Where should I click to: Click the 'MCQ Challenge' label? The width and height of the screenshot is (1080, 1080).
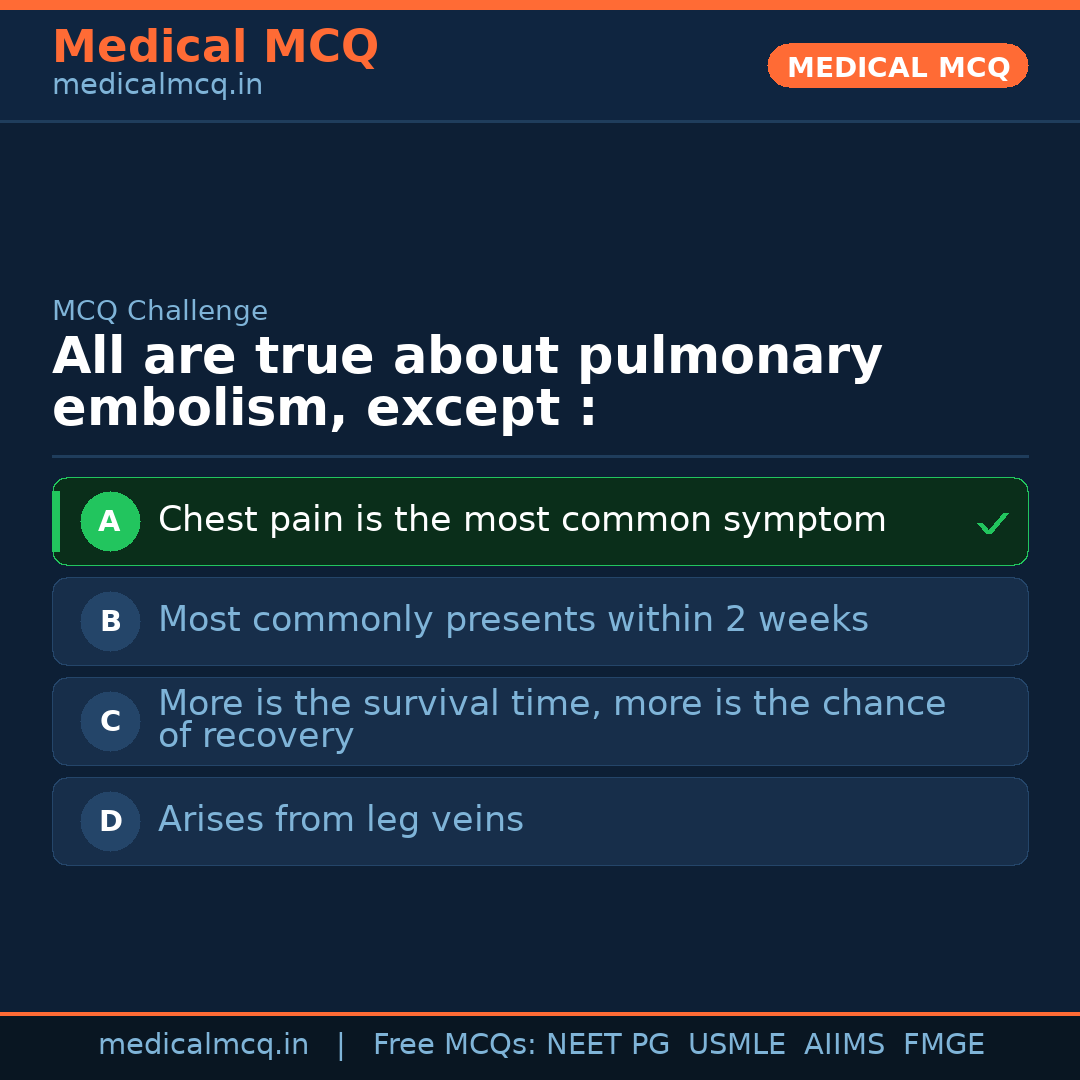coord(160,311)
